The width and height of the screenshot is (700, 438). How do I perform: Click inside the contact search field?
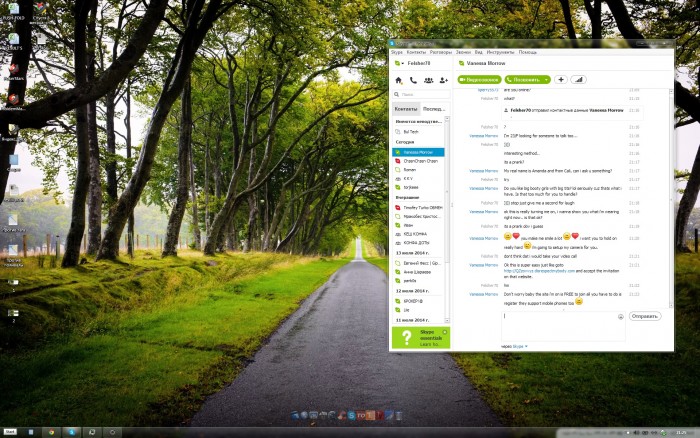coord(421,95)
